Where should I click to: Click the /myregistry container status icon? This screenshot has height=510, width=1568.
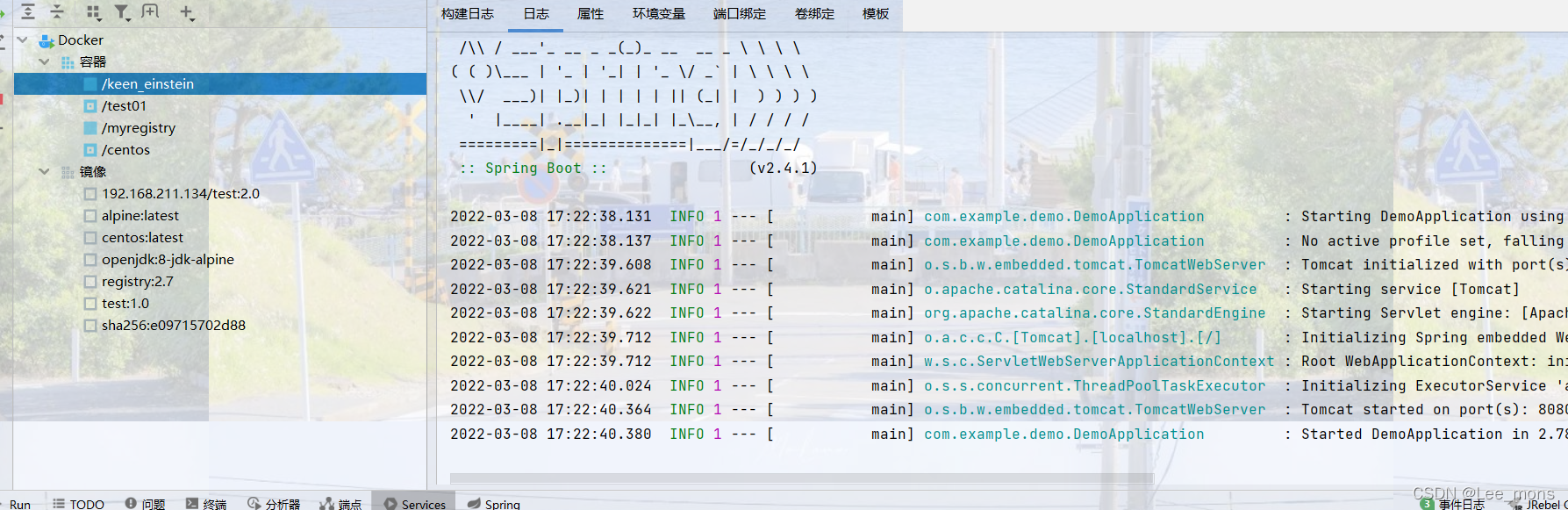[90, 128]
